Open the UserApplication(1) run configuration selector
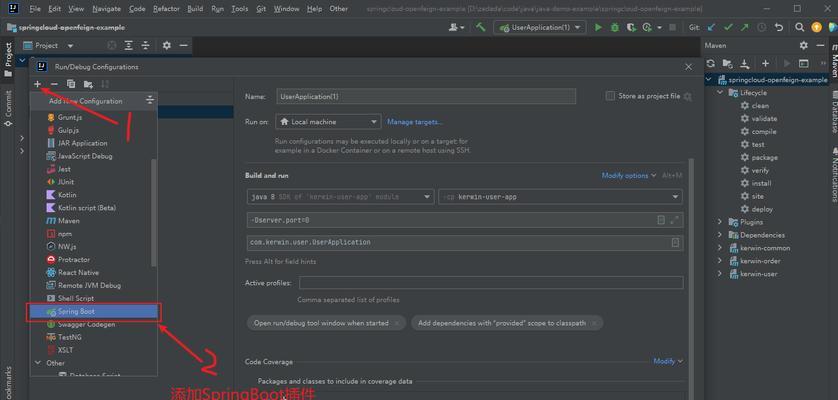 (x=540, y=27)
